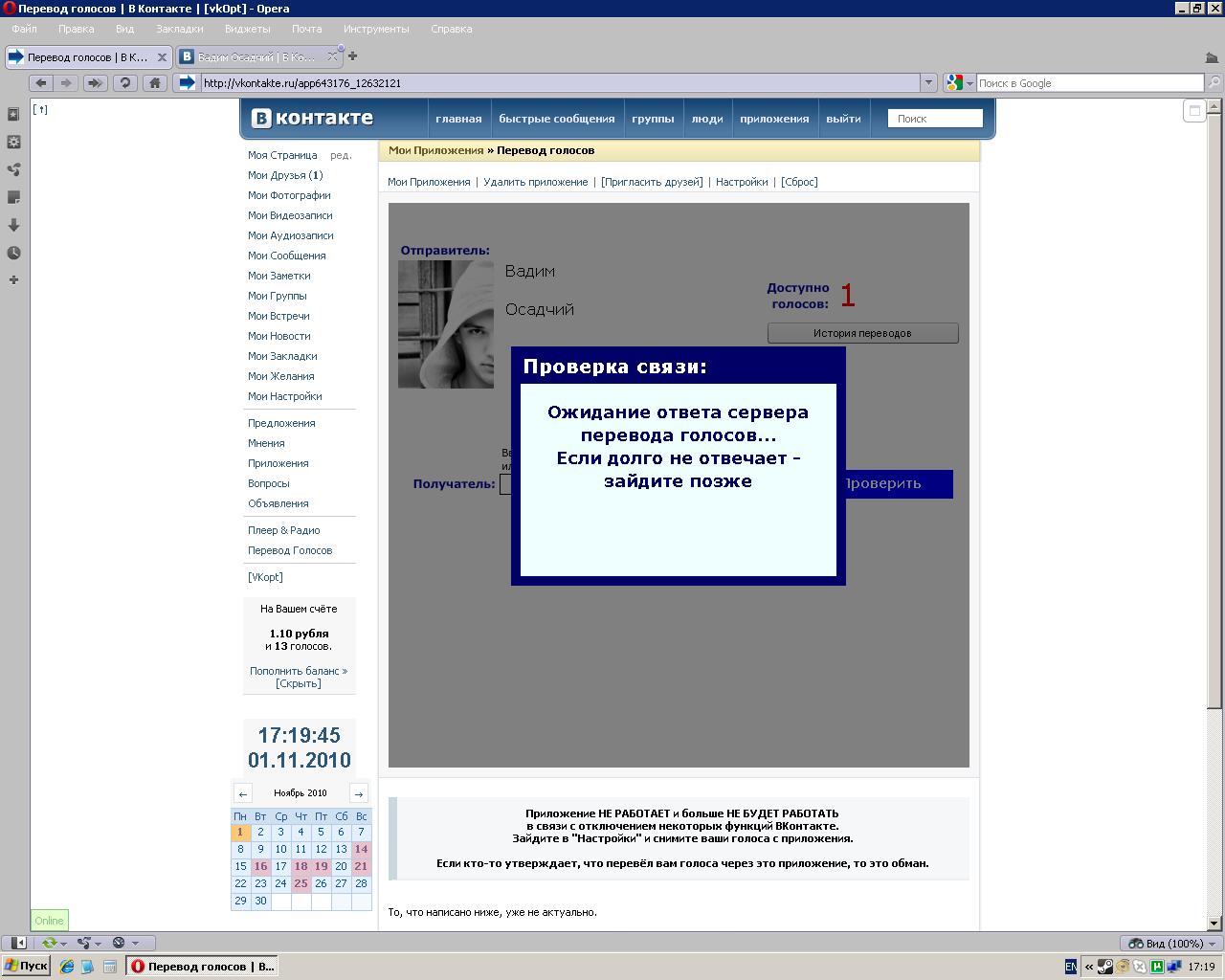Open the Bookmarks panel star icon
Screen dimensions: 1225x980
point(13,114)
